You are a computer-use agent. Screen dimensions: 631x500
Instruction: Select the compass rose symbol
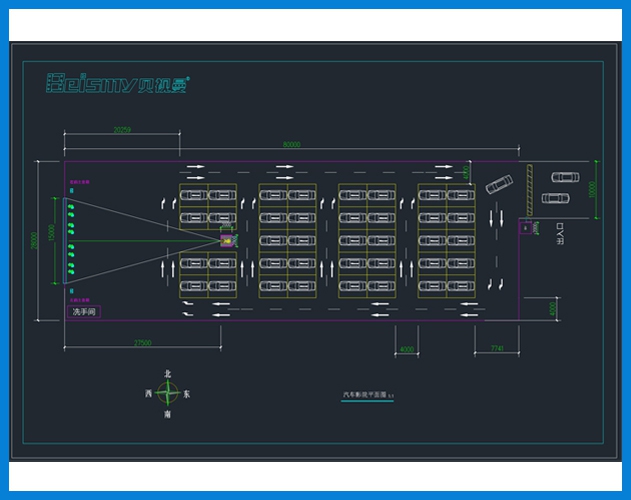click(x=167, y=393)
